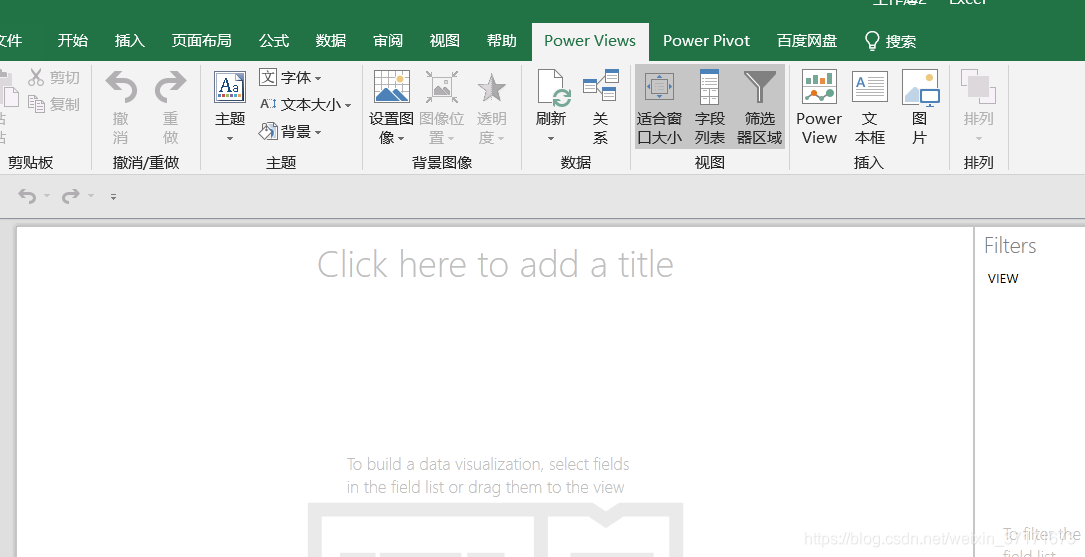Expand the Refresh (刷新) dropdown arrow
Image resolution: width=1085 pixels, height=557 pixels.
551,139
